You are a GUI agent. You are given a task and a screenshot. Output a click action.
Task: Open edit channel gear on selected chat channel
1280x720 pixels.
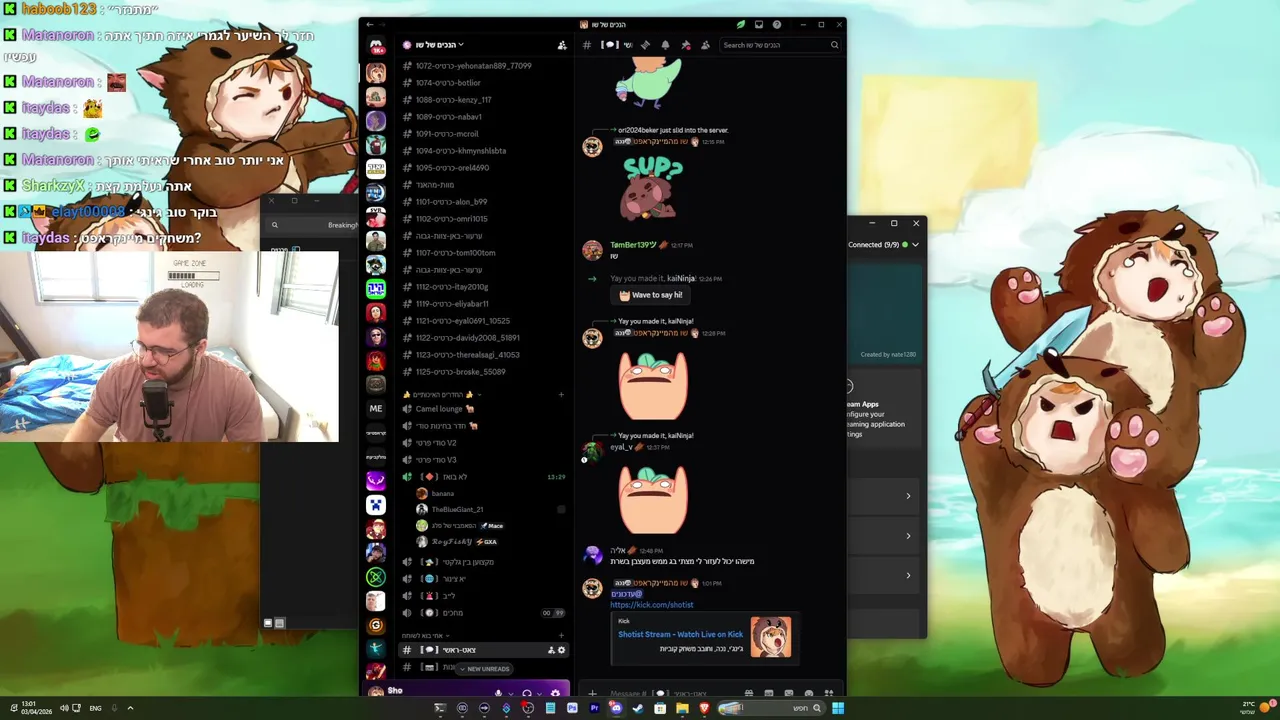point(561,650)
